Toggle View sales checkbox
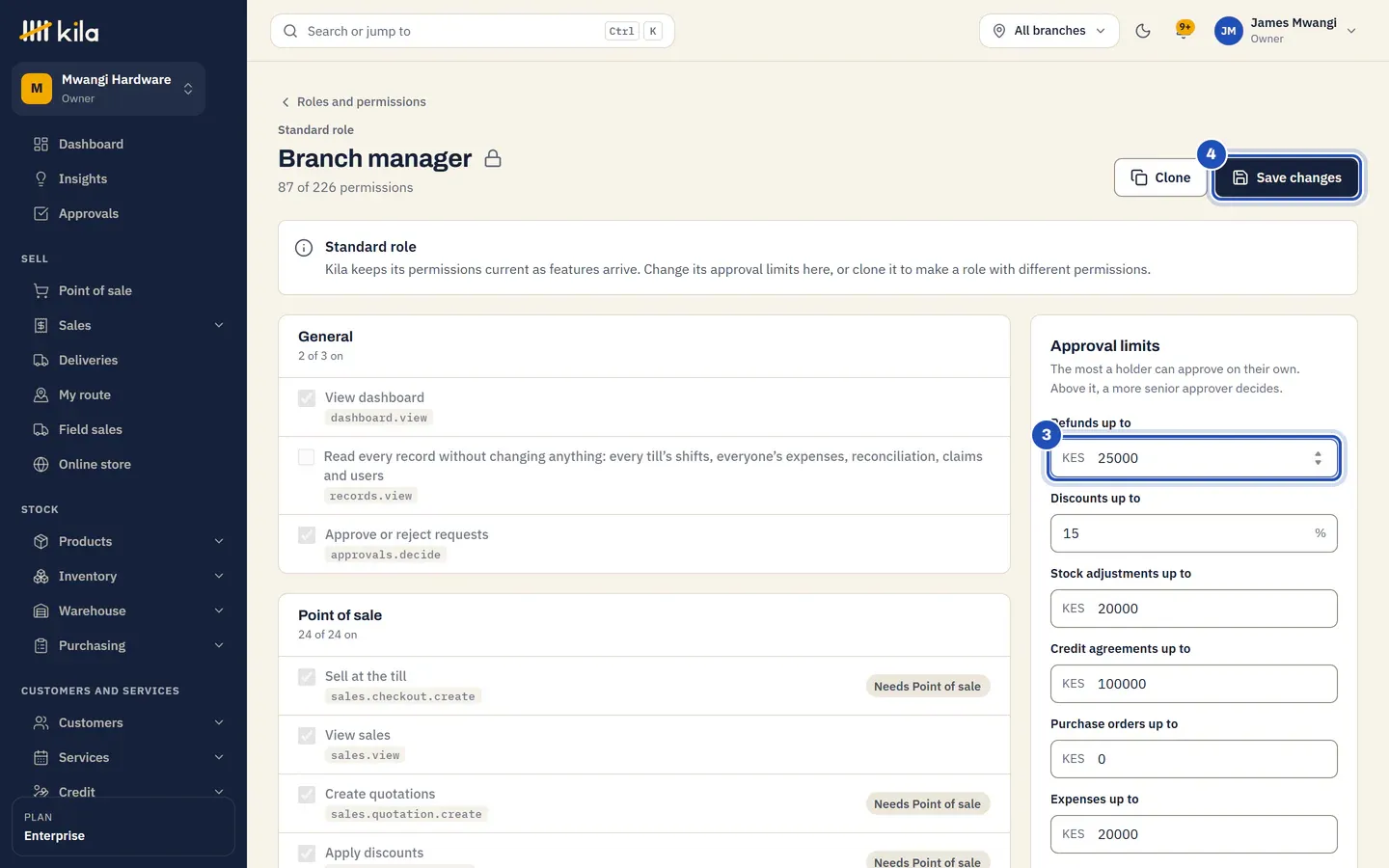Screen dimensions: 1389x868 307,735
